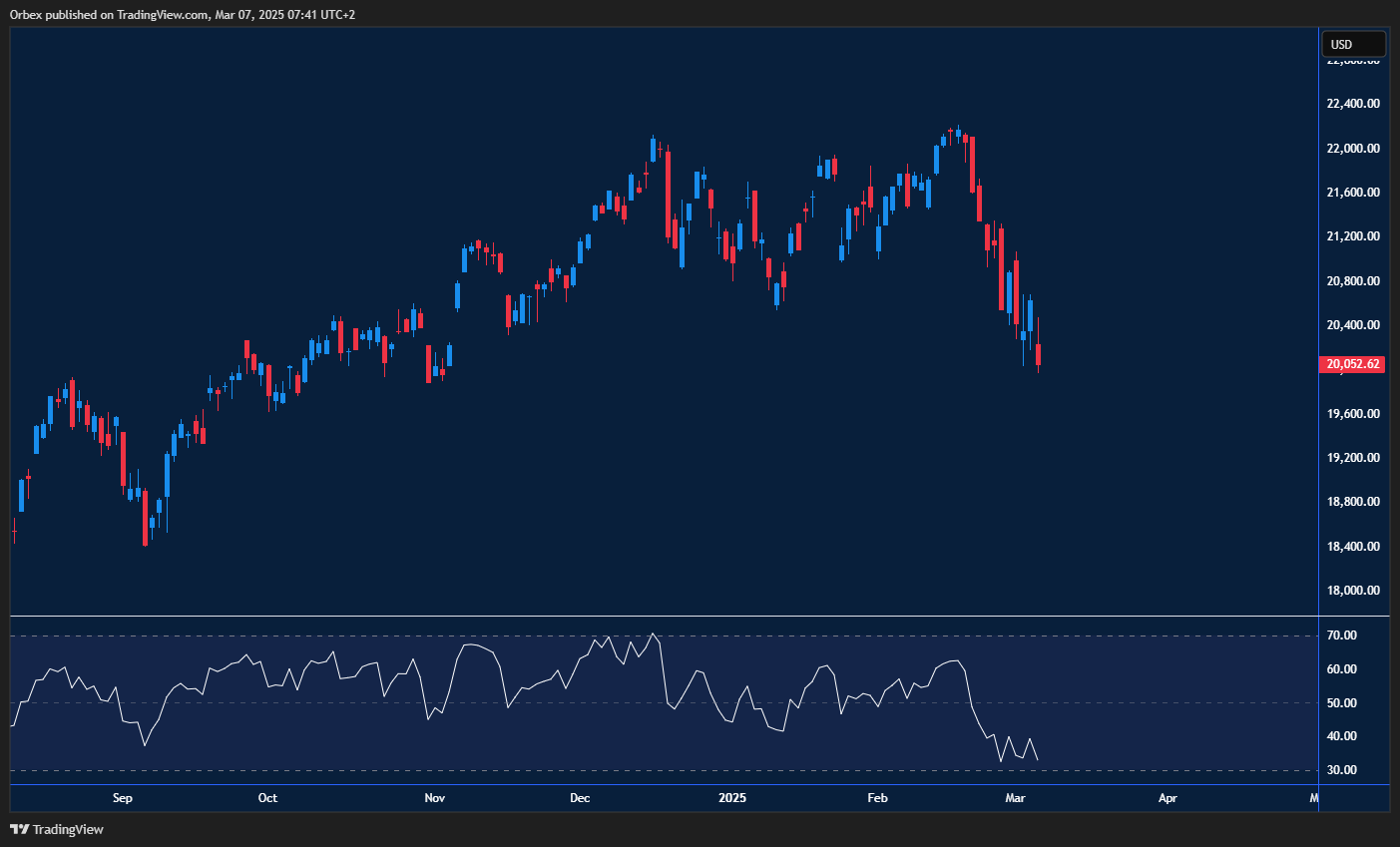Click the 18,000.00 price scale label
Screen dimensions: 1400x847
1353,591
